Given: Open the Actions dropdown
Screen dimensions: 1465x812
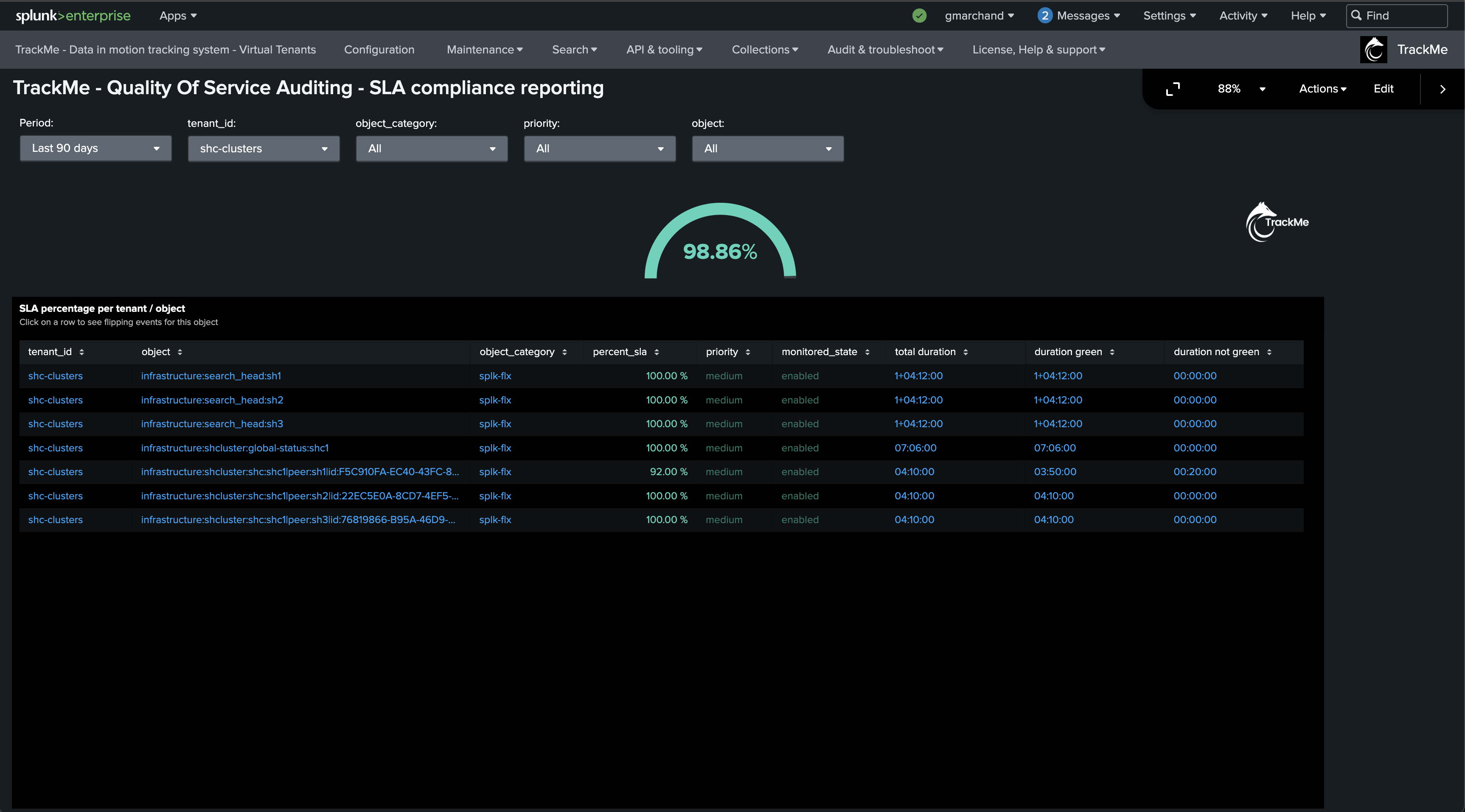Looking at the screenshot, I should [1322, 89].
